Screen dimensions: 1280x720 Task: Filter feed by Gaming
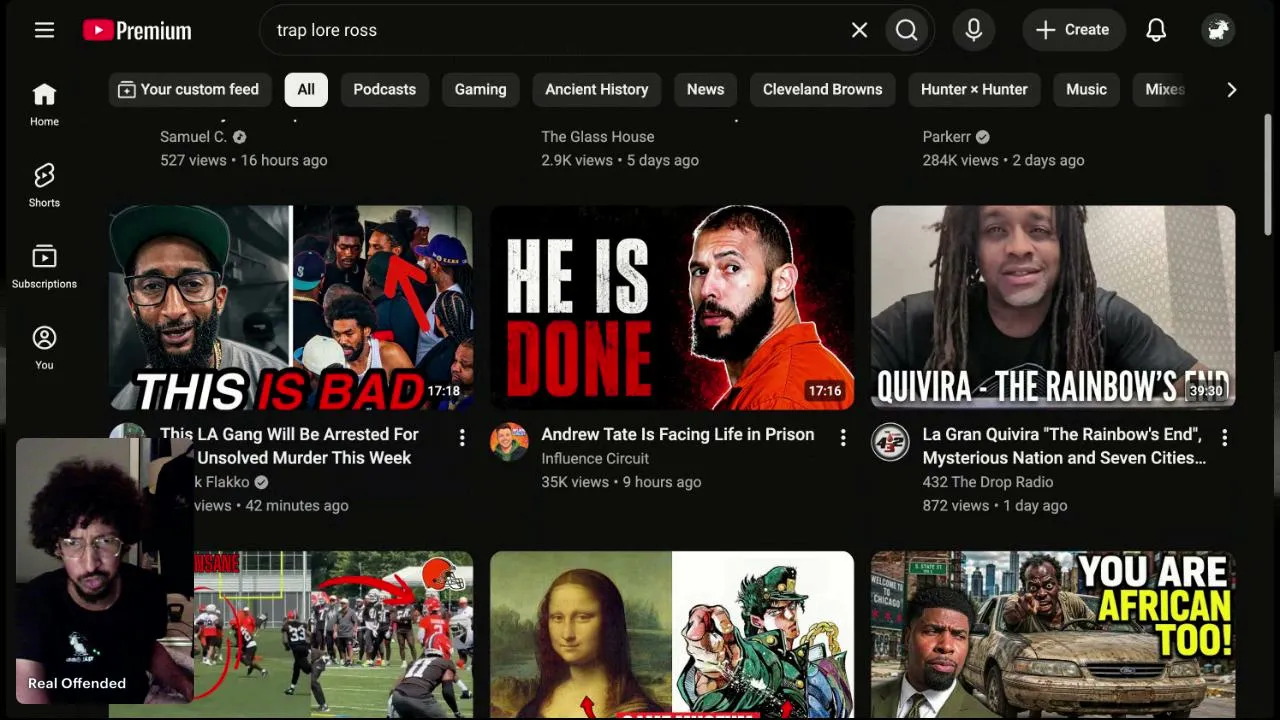tap(480, 89)
